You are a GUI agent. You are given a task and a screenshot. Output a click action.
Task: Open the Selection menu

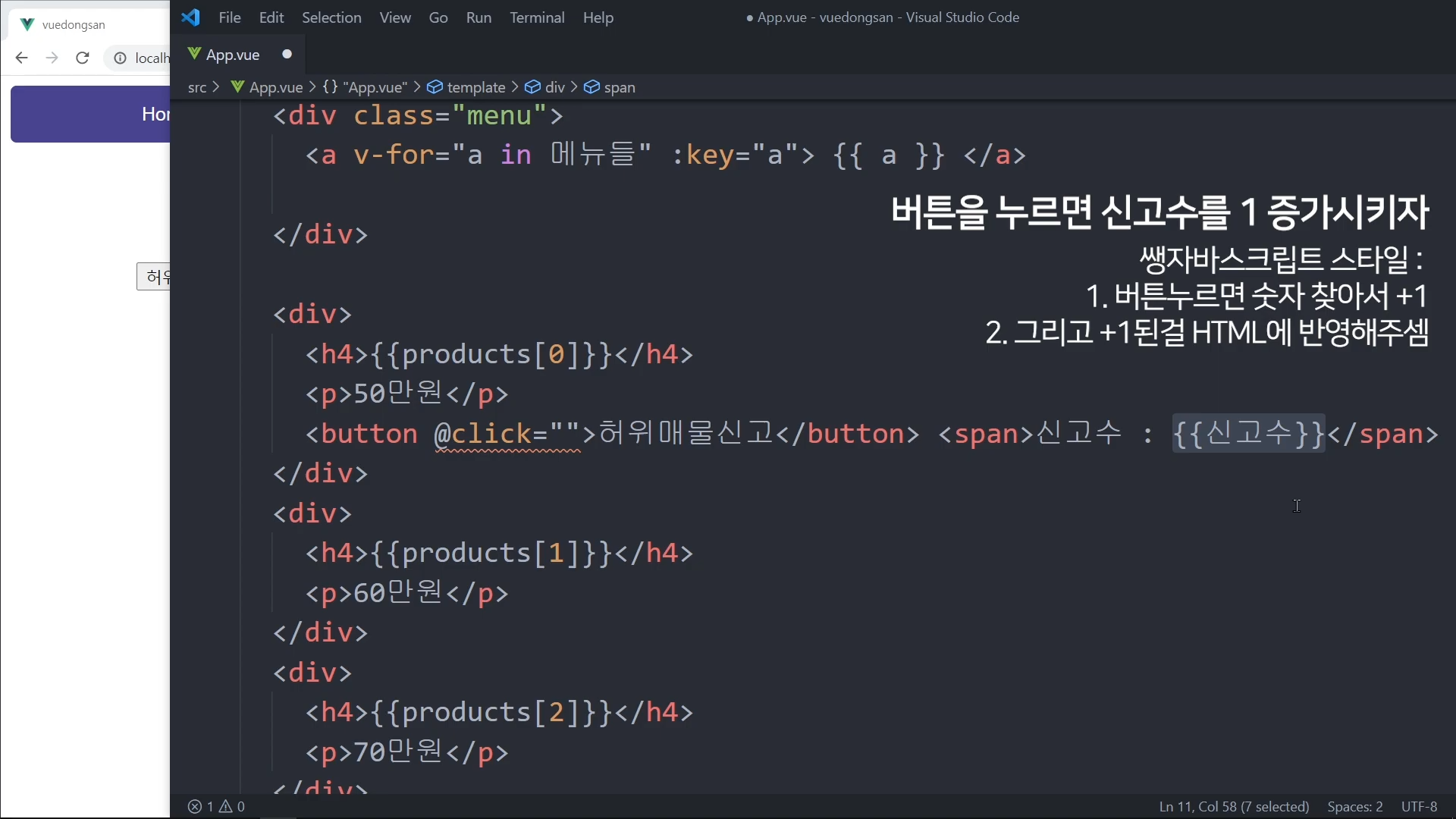point(331,17)
